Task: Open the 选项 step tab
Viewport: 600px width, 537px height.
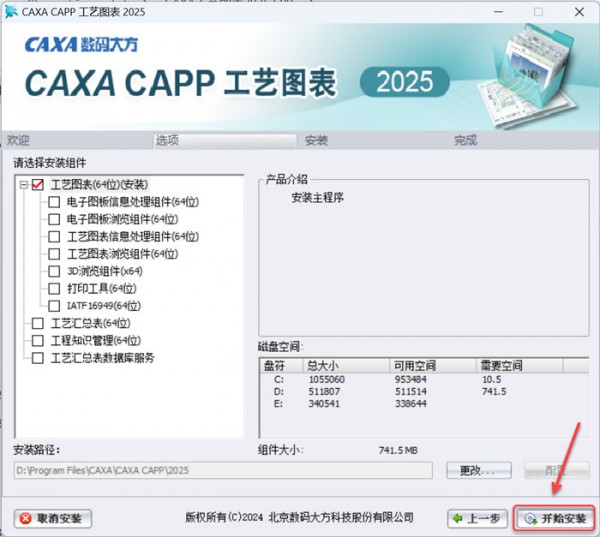Action: click(x=225, y=140)
